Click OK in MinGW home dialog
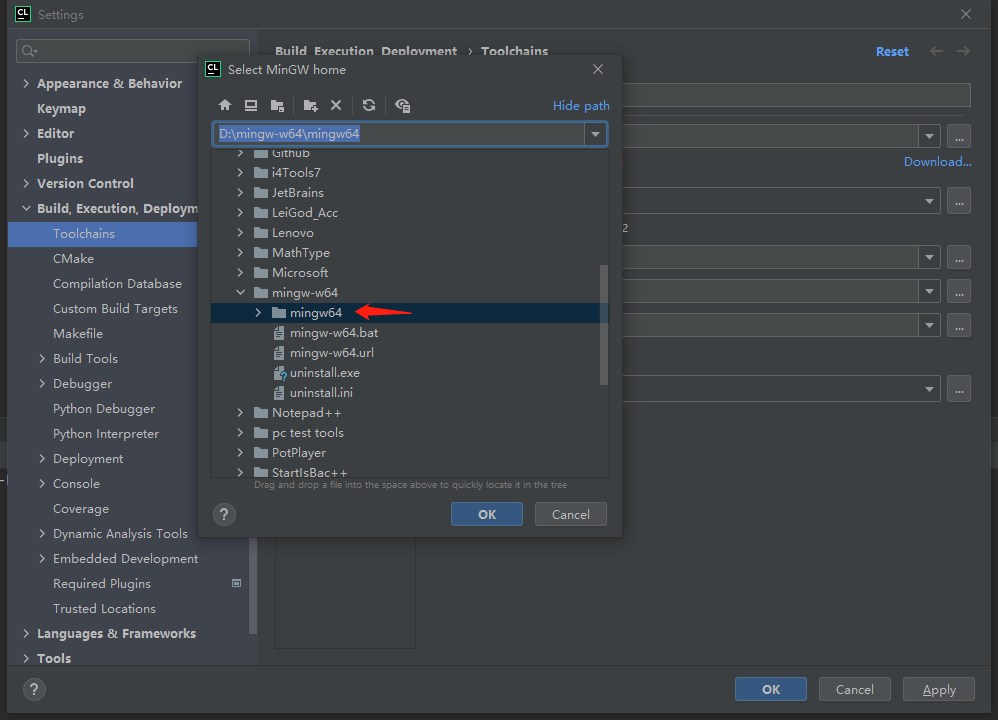 [487, 514]
